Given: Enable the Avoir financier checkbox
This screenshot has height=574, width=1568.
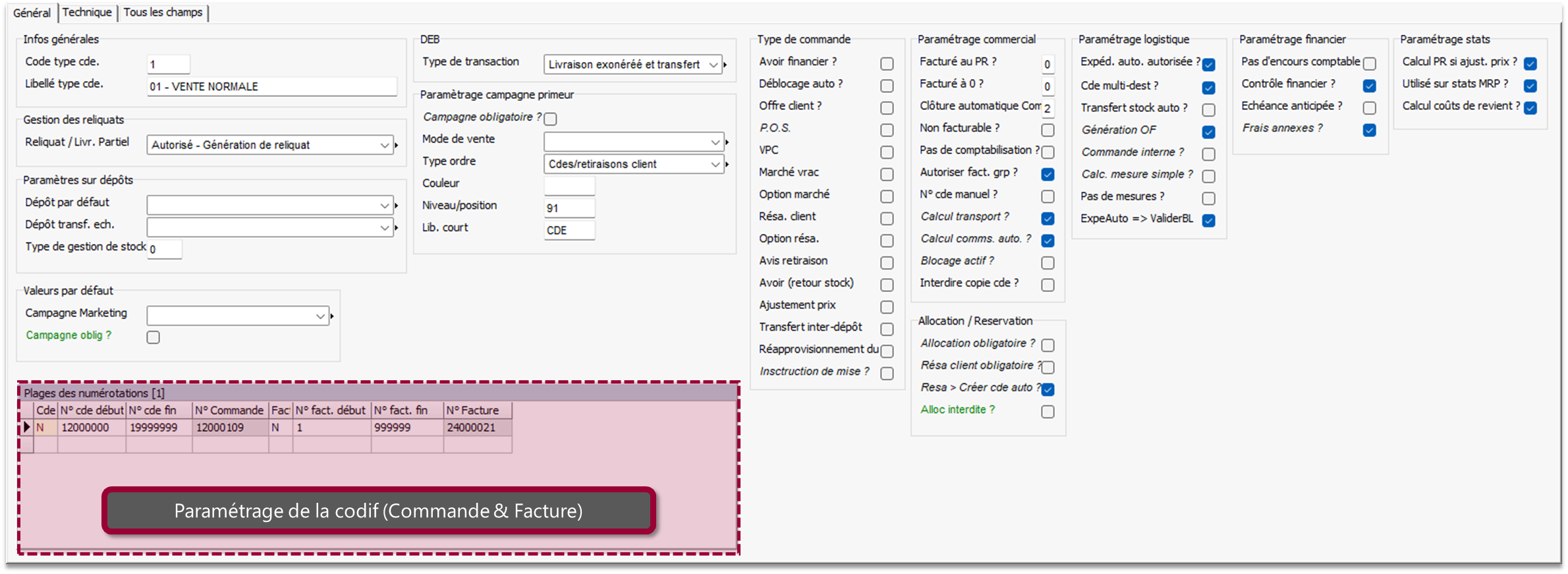Looking at the screenshot, I should point(887,64).
